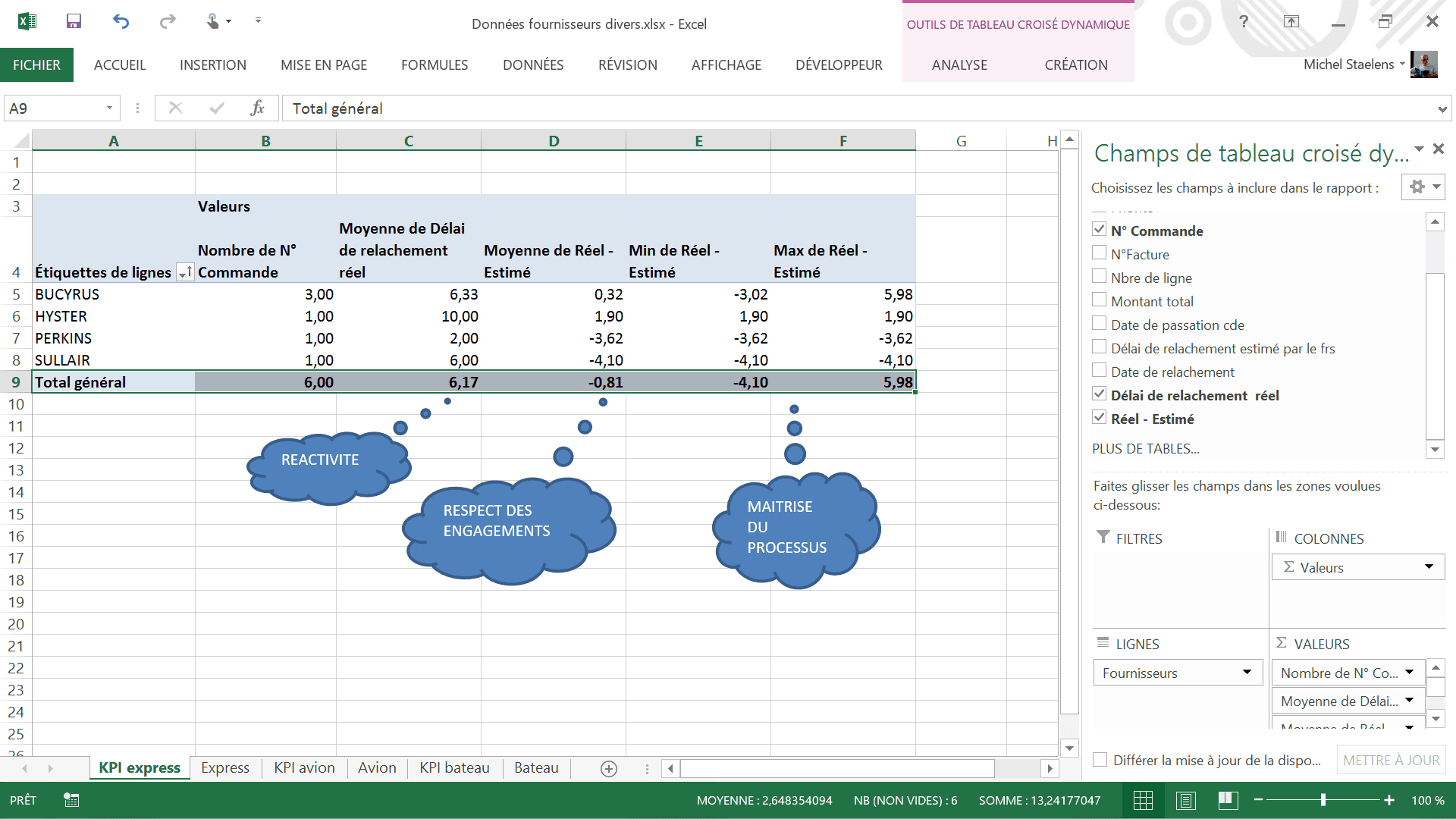Enable Différer la mise à jour checkbox

pos(1100,760)
